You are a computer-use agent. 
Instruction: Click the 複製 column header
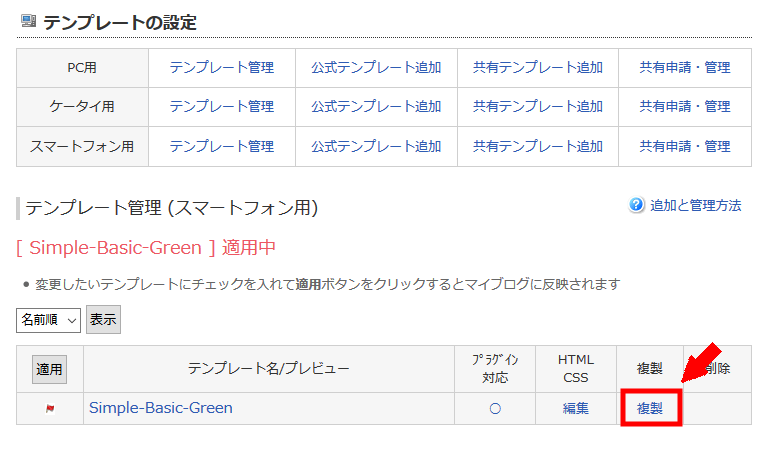[x=650, y=369]
